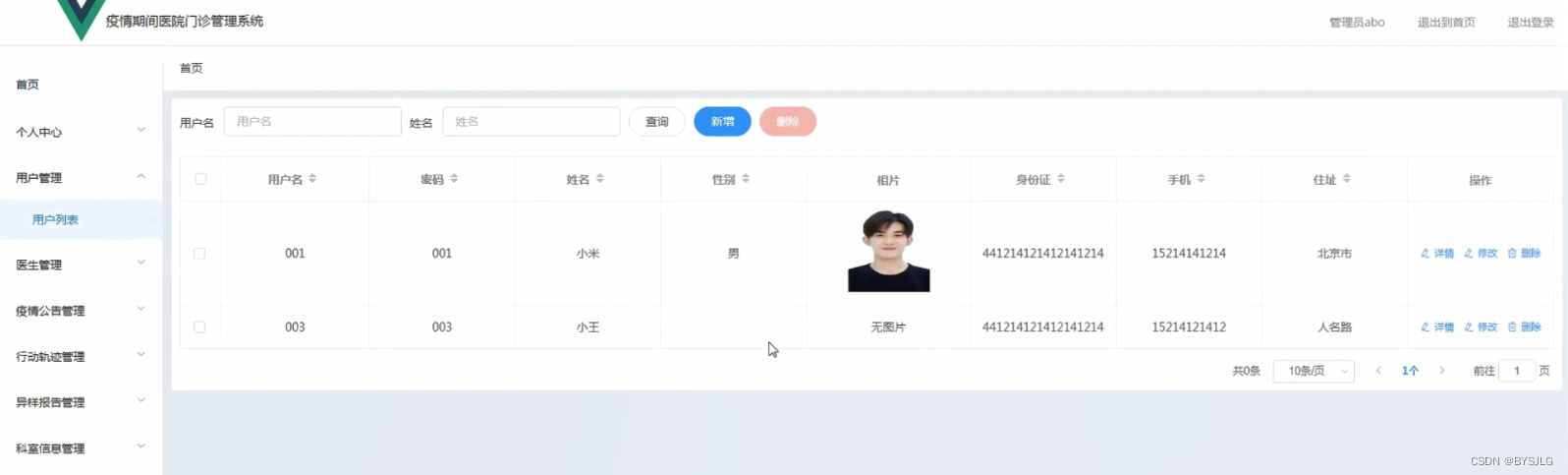Click the name cell 小米
Screen dimensions: 1568x475
point(588,254)
